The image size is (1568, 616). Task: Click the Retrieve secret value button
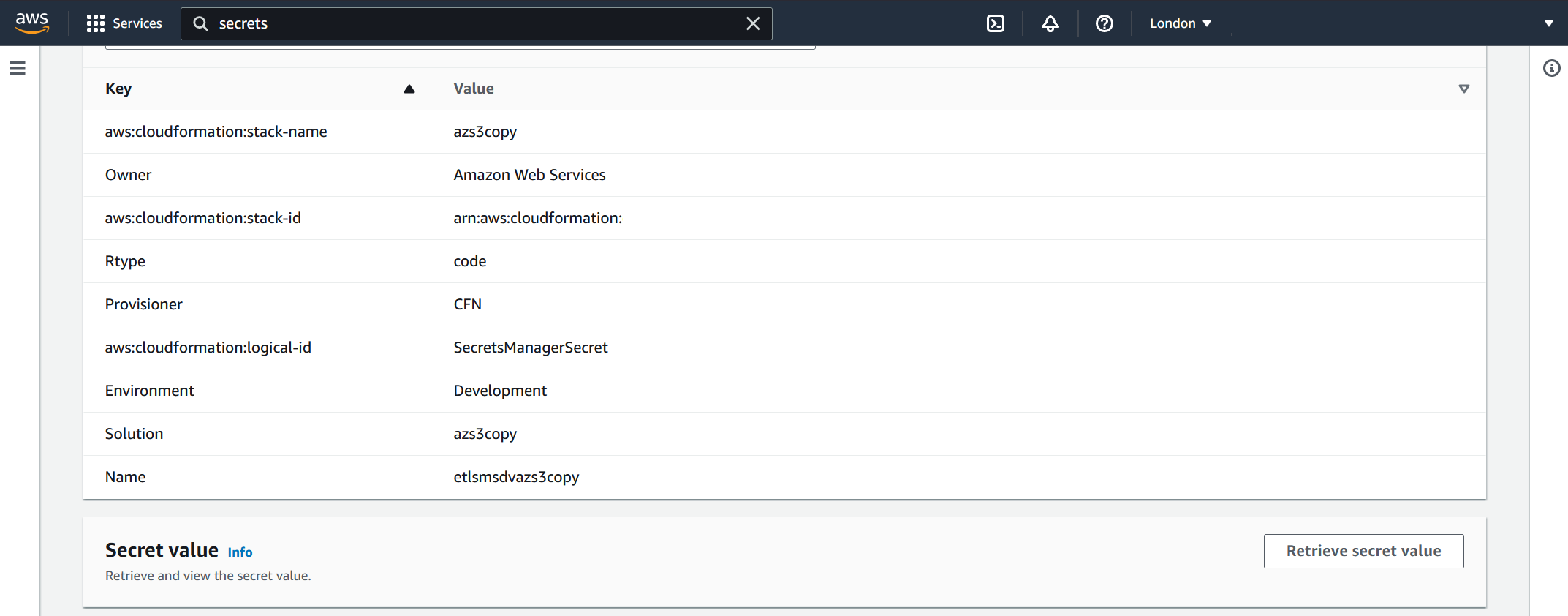[x=1364, y=551]
